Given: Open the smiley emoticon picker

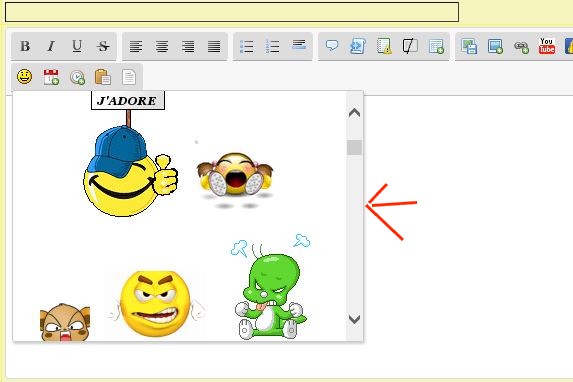Looking at the screenshot, I should pyautogui.click(x=24, y=77).
